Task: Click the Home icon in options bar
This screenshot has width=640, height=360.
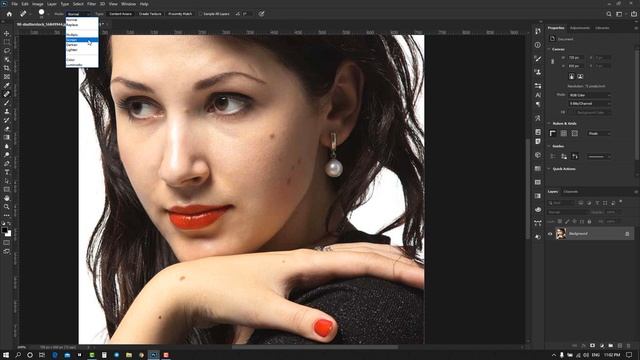Action: pyautogui.click(x=9, y=14)
